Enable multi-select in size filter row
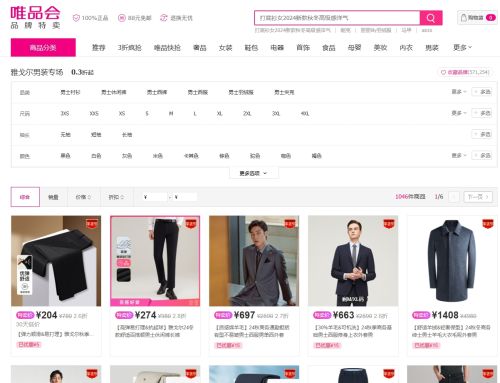Screen dimensions: 500x383 coord(482,113)
